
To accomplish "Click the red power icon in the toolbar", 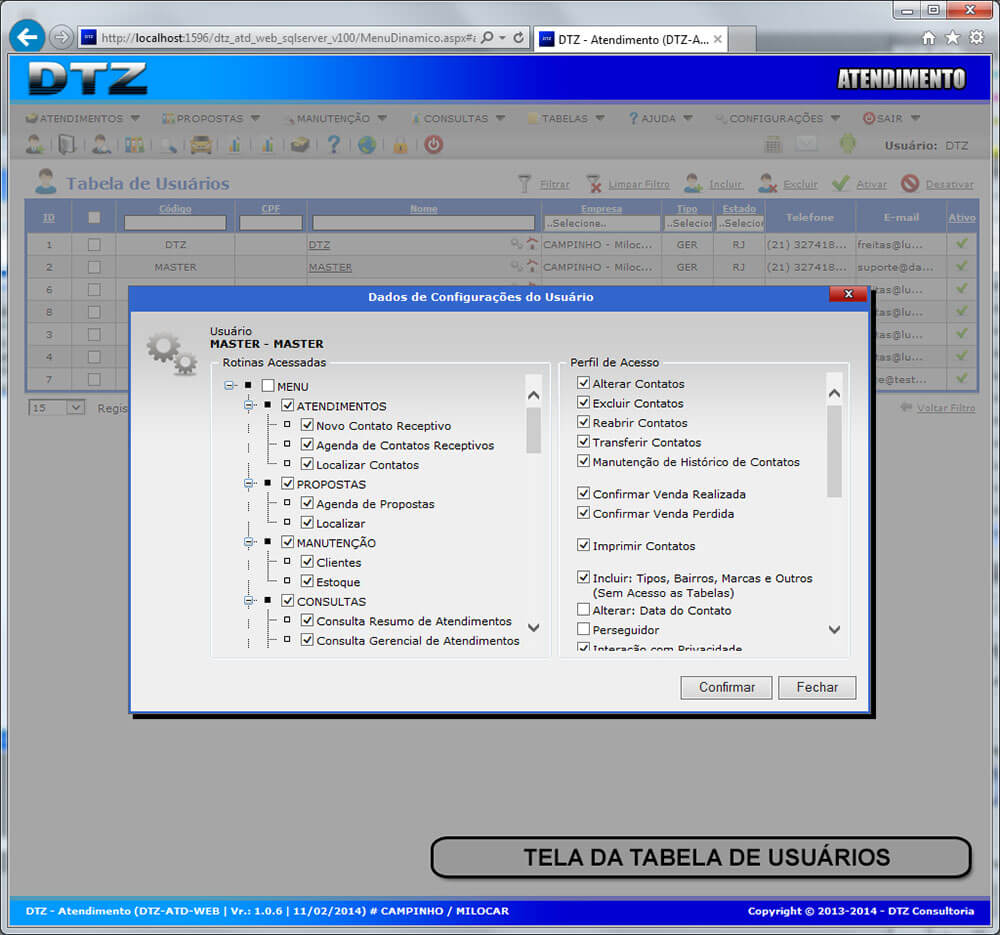I will click(433, 145).
